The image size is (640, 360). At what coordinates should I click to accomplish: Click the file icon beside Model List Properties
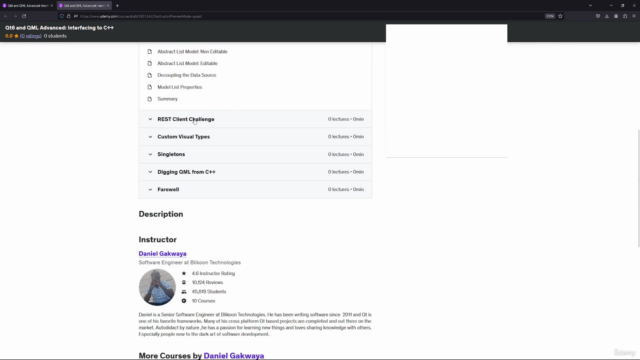149,87
